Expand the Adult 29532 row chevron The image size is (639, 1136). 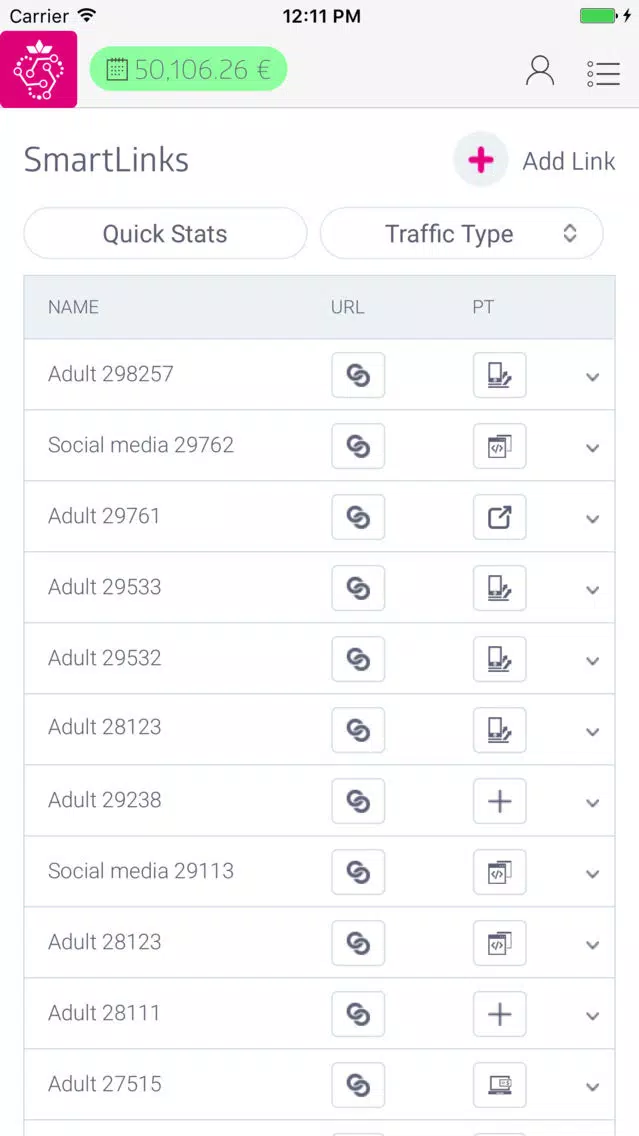click(593, 661)
